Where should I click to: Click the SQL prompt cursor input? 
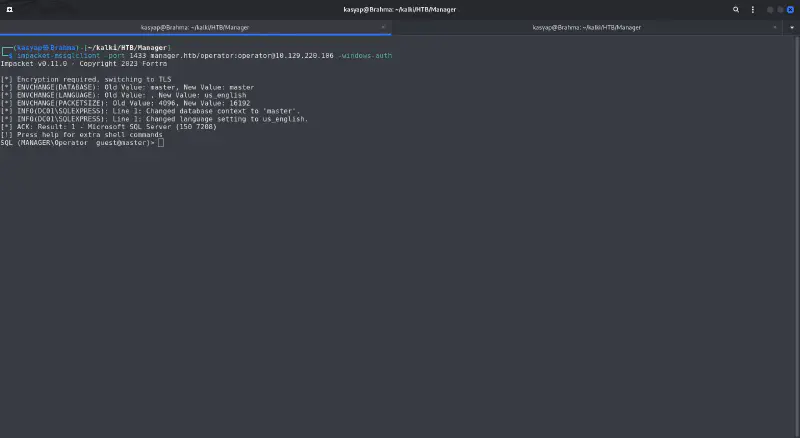160,143
